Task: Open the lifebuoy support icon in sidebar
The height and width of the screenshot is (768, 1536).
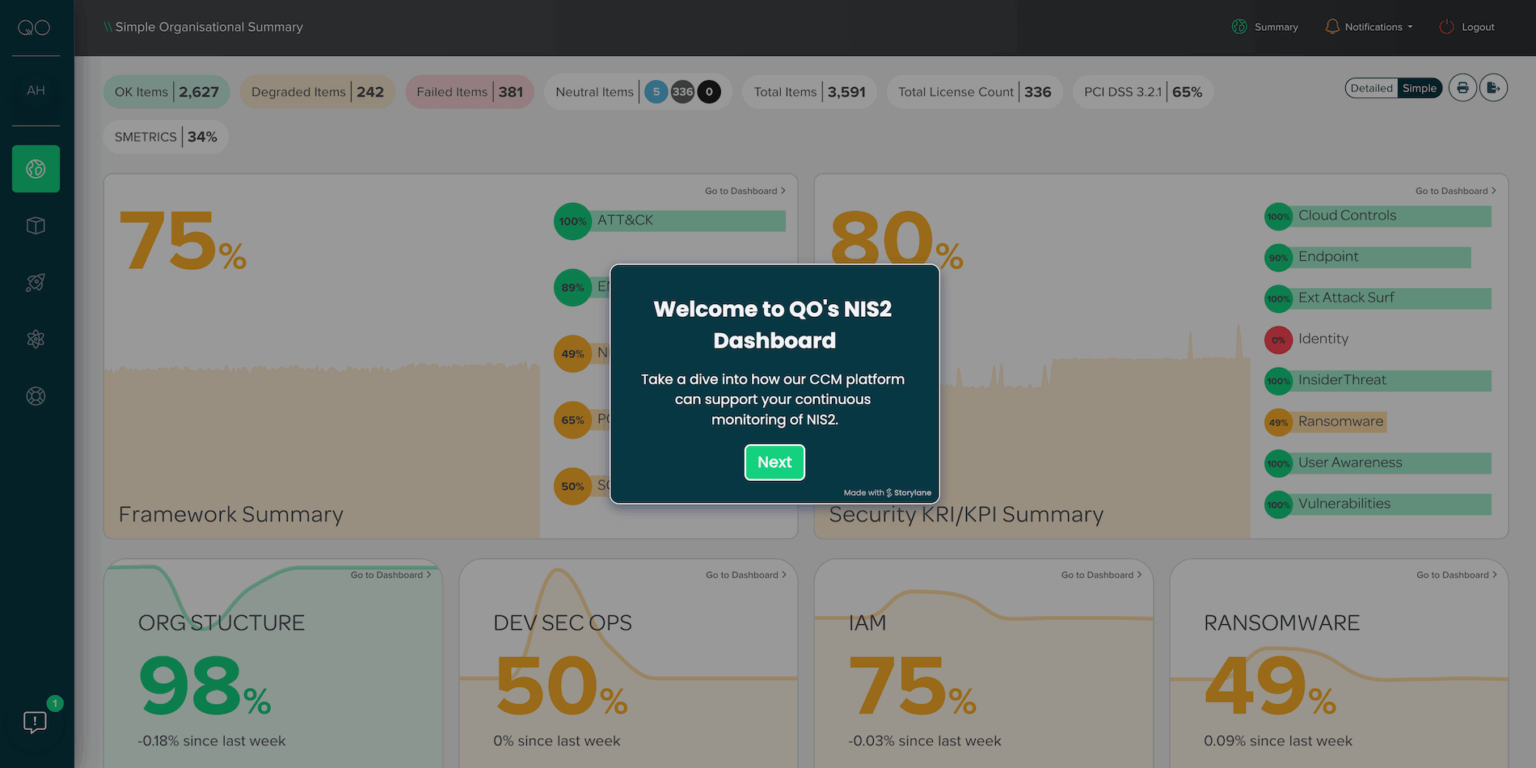Action: tap(36, 397)
